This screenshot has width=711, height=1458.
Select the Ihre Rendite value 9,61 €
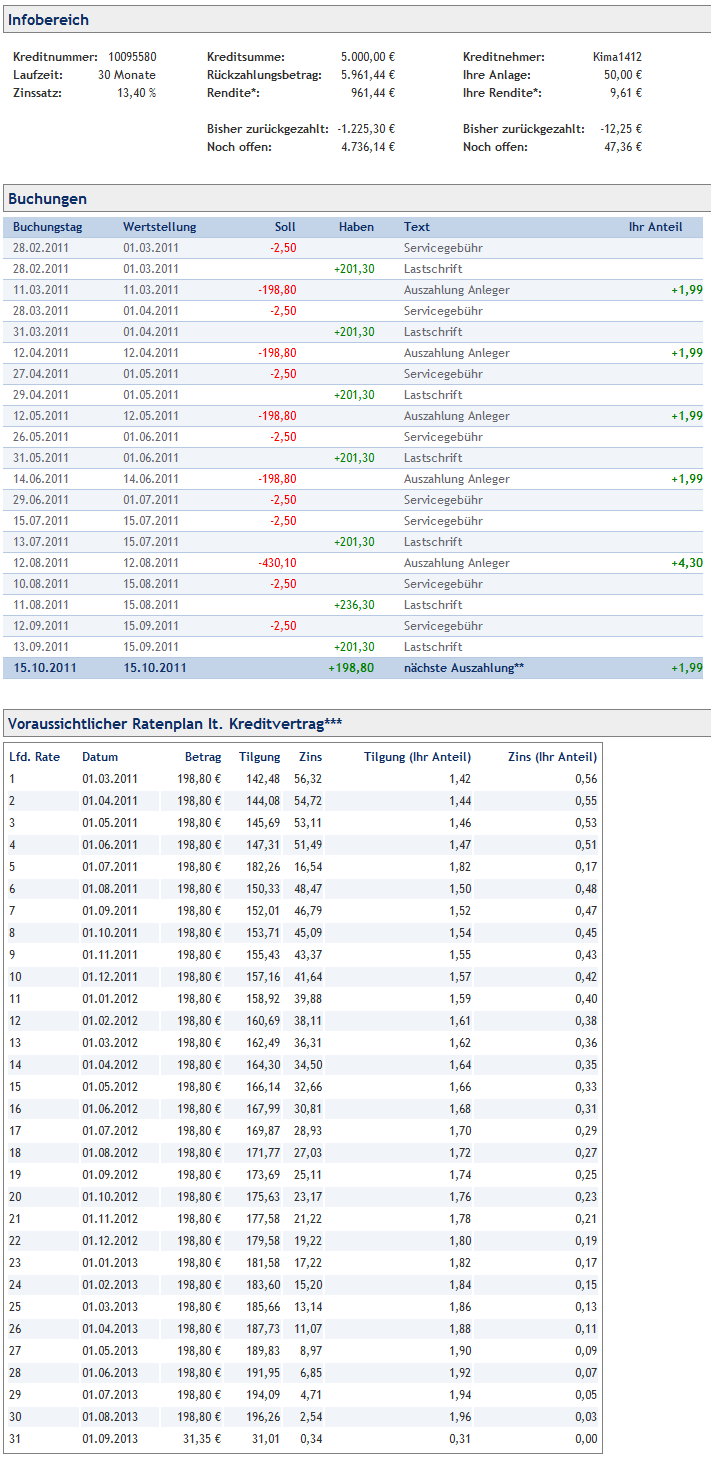pyautogui.click(x=626, y=93)
